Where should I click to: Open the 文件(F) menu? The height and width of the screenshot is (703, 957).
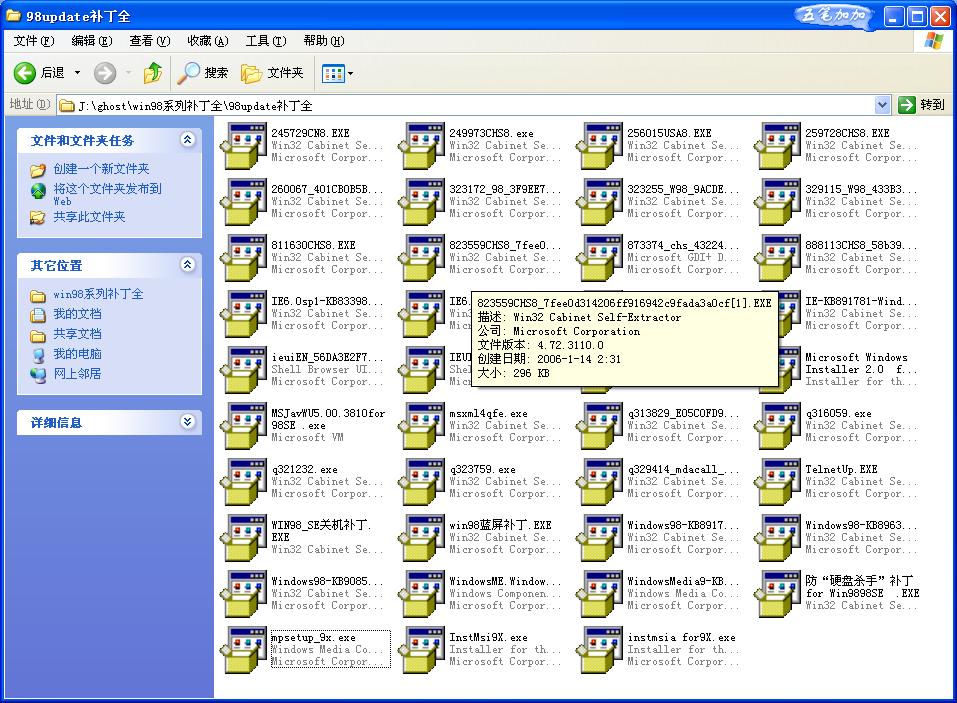pyautogui.click(x=34, y=41)
